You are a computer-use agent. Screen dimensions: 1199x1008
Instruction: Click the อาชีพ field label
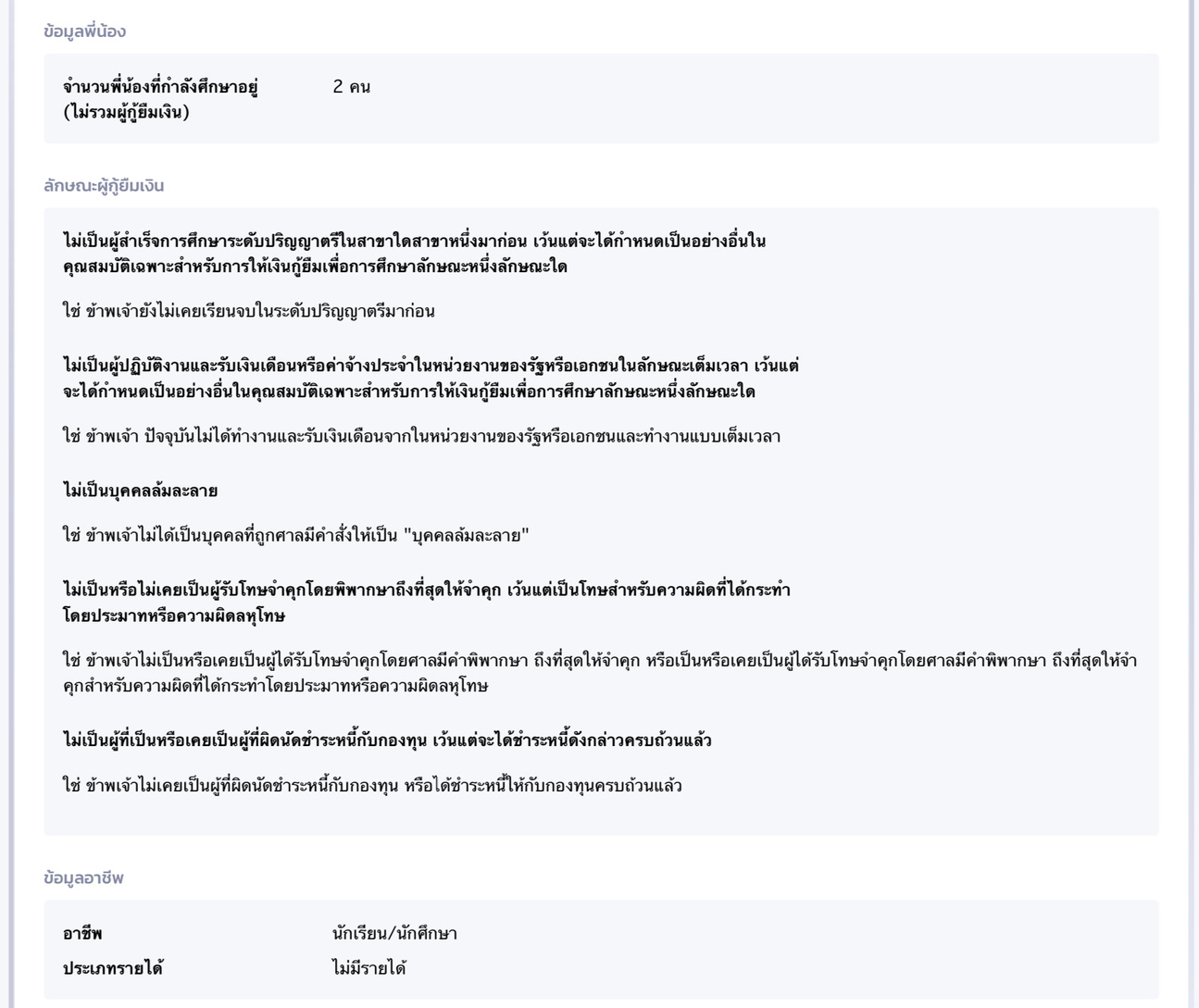[x=82, y=933]
